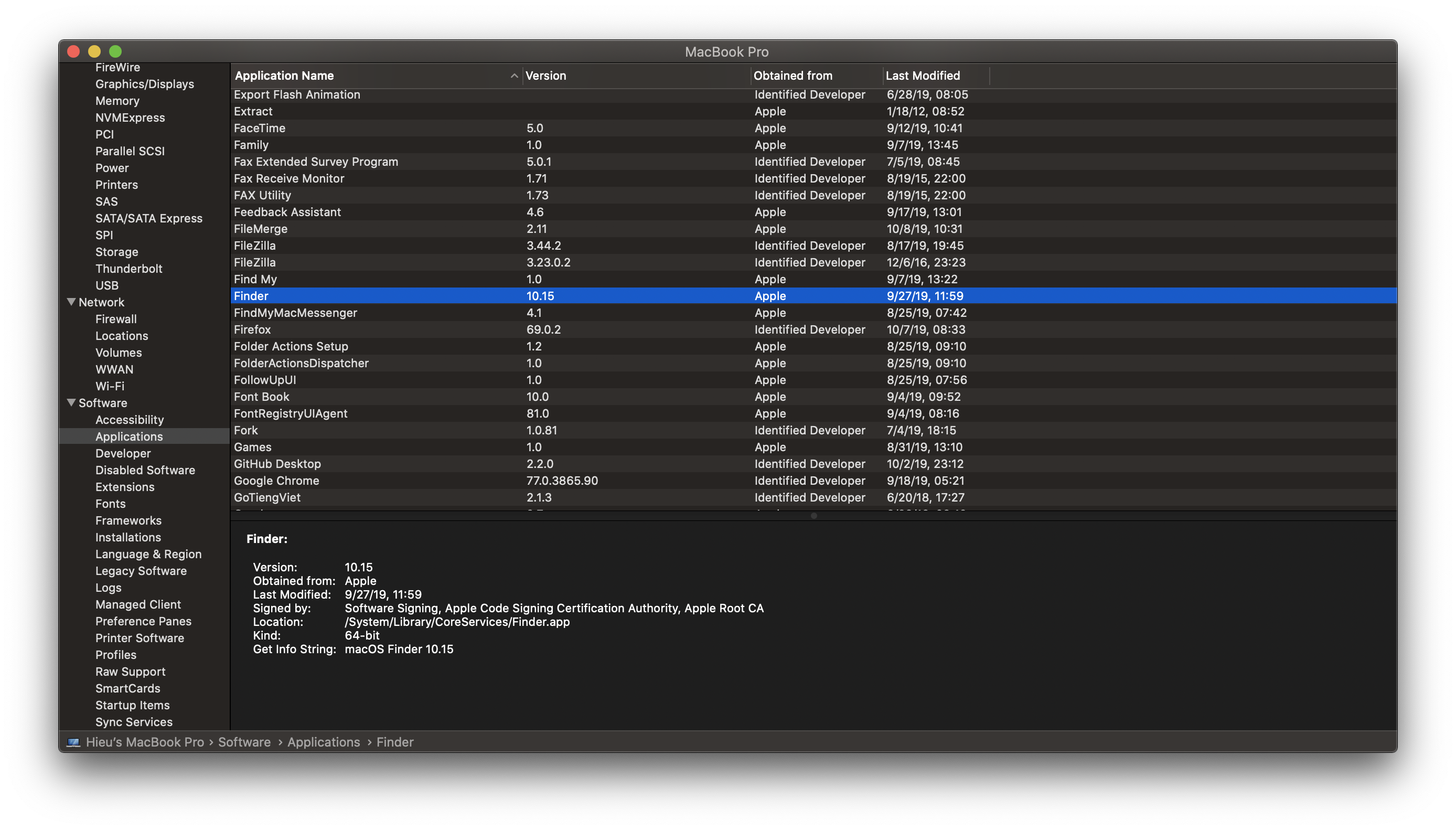Open Firewall under Network
The image size is (1456, 830).
point(116,318)
